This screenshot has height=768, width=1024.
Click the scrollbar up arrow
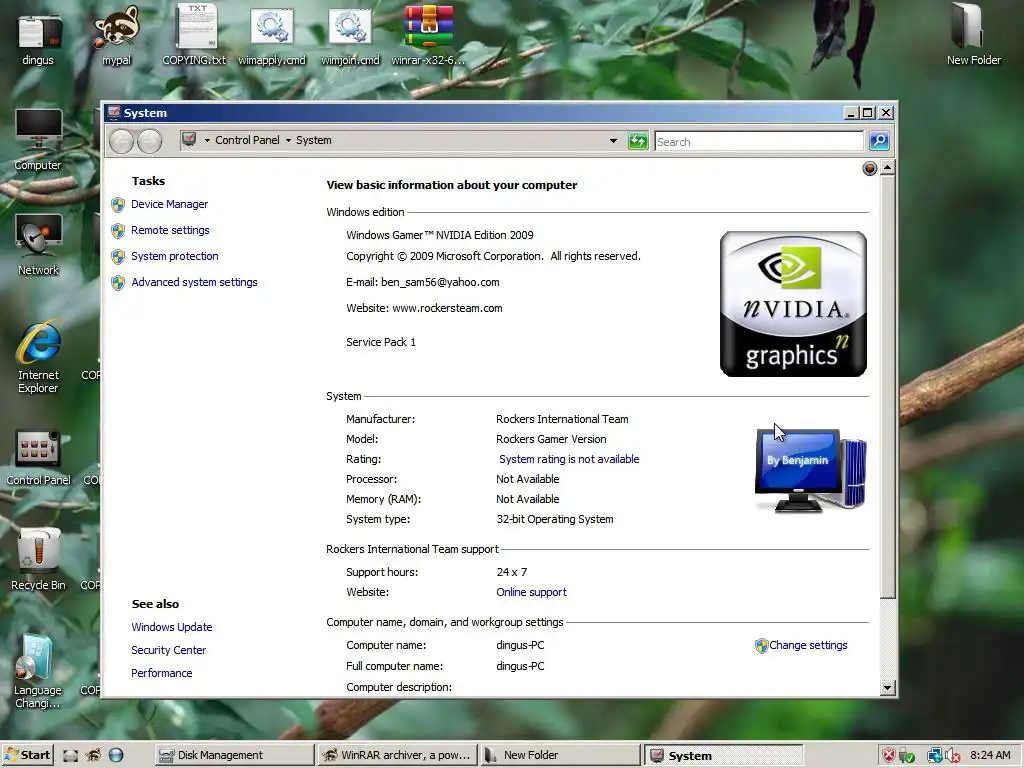pyautogui.click(x=887, y=168)
